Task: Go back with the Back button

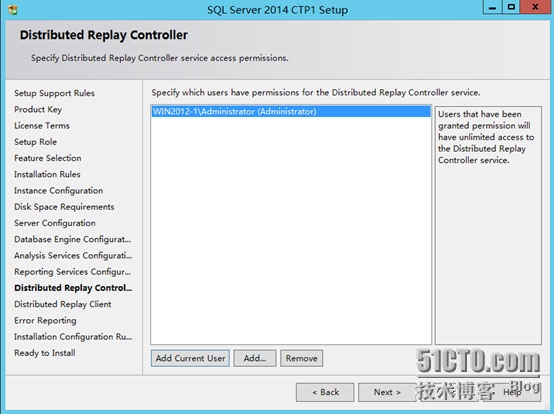Action: 325,392
